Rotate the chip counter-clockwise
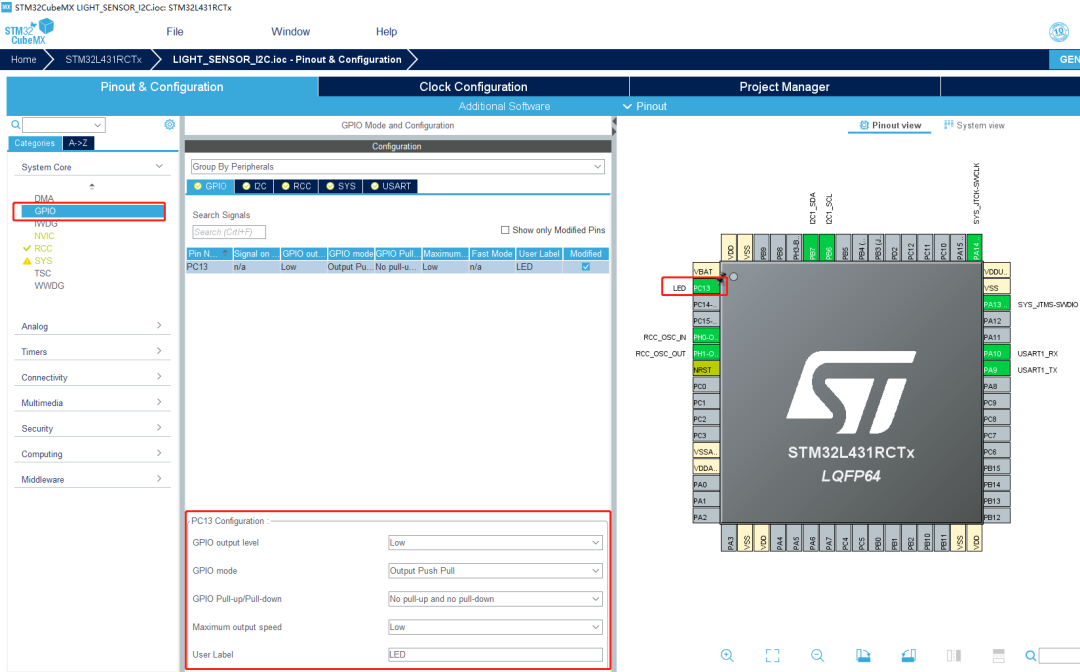Screen dimensions: 1080x672 908,655
